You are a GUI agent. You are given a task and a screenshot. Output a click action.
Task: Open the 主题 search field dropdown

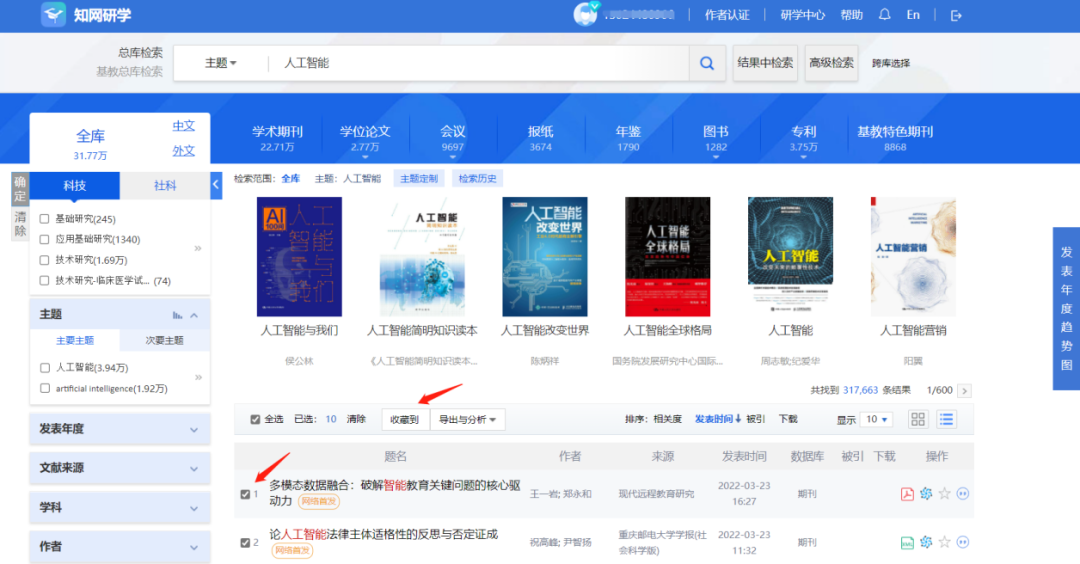(220, 63)
